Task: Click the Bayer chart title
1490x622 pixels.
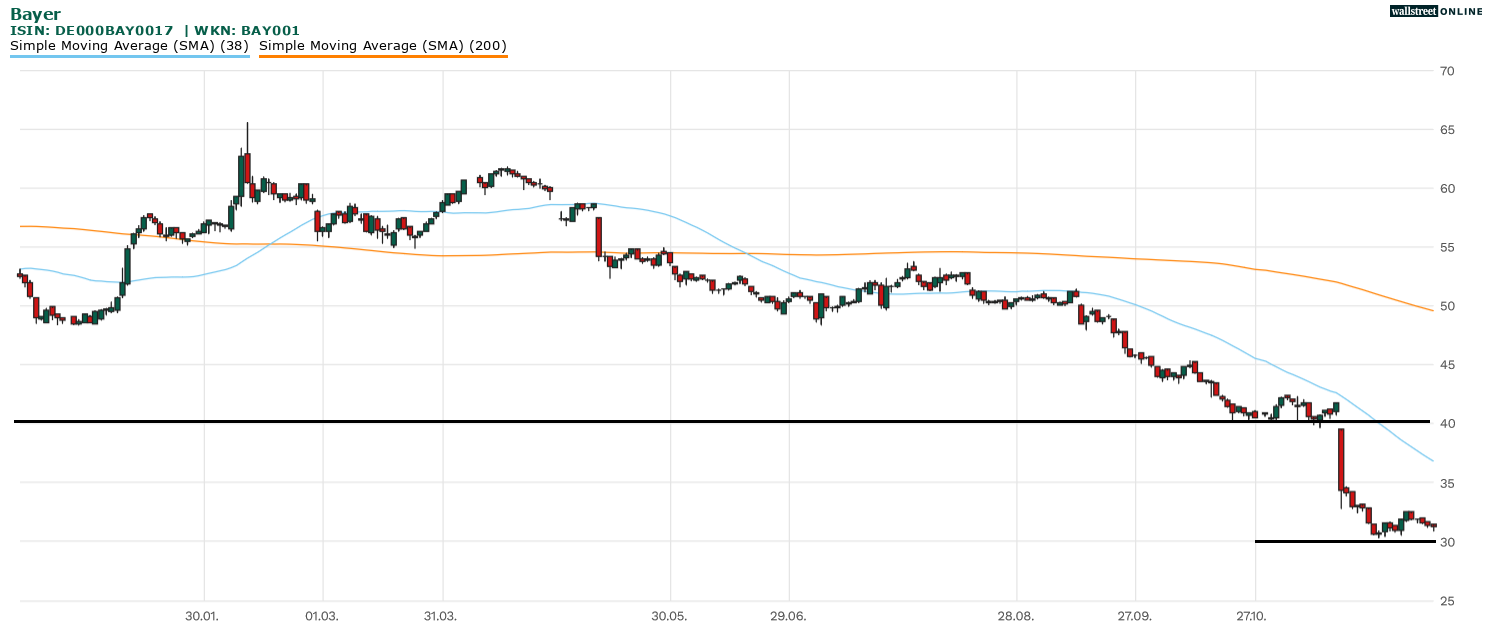Action: 35,14
